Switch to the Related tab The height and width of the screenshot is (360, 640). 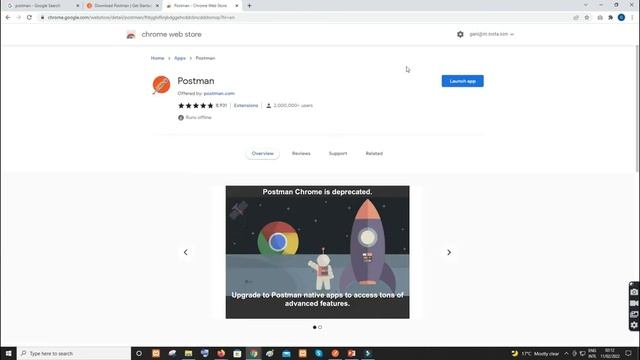click(x=374, y=153)
